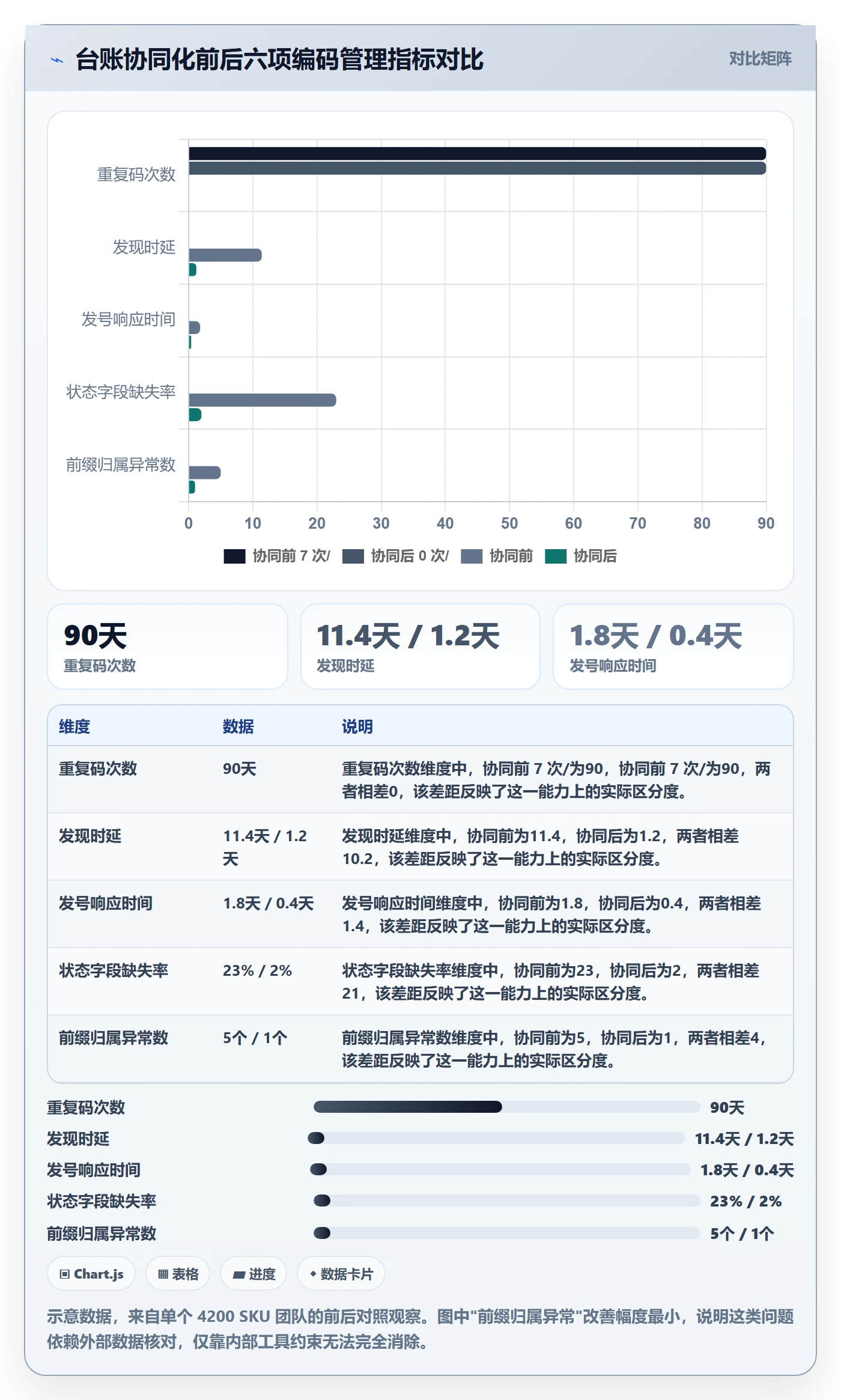Viewport: 841px width, 1400px height.
Task: Click the 90天 重复码次数 stat card
Action: (168, 647)
